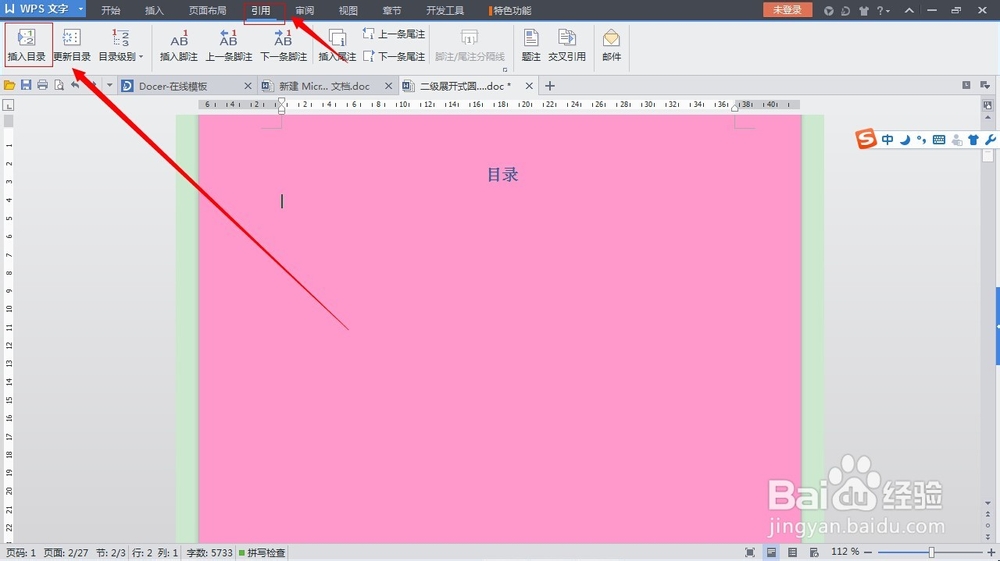This screenshot has width=1000, height=561.
Task: Open footnote/endnote dialog launcher arrow
Action: (x=504, y=69)
